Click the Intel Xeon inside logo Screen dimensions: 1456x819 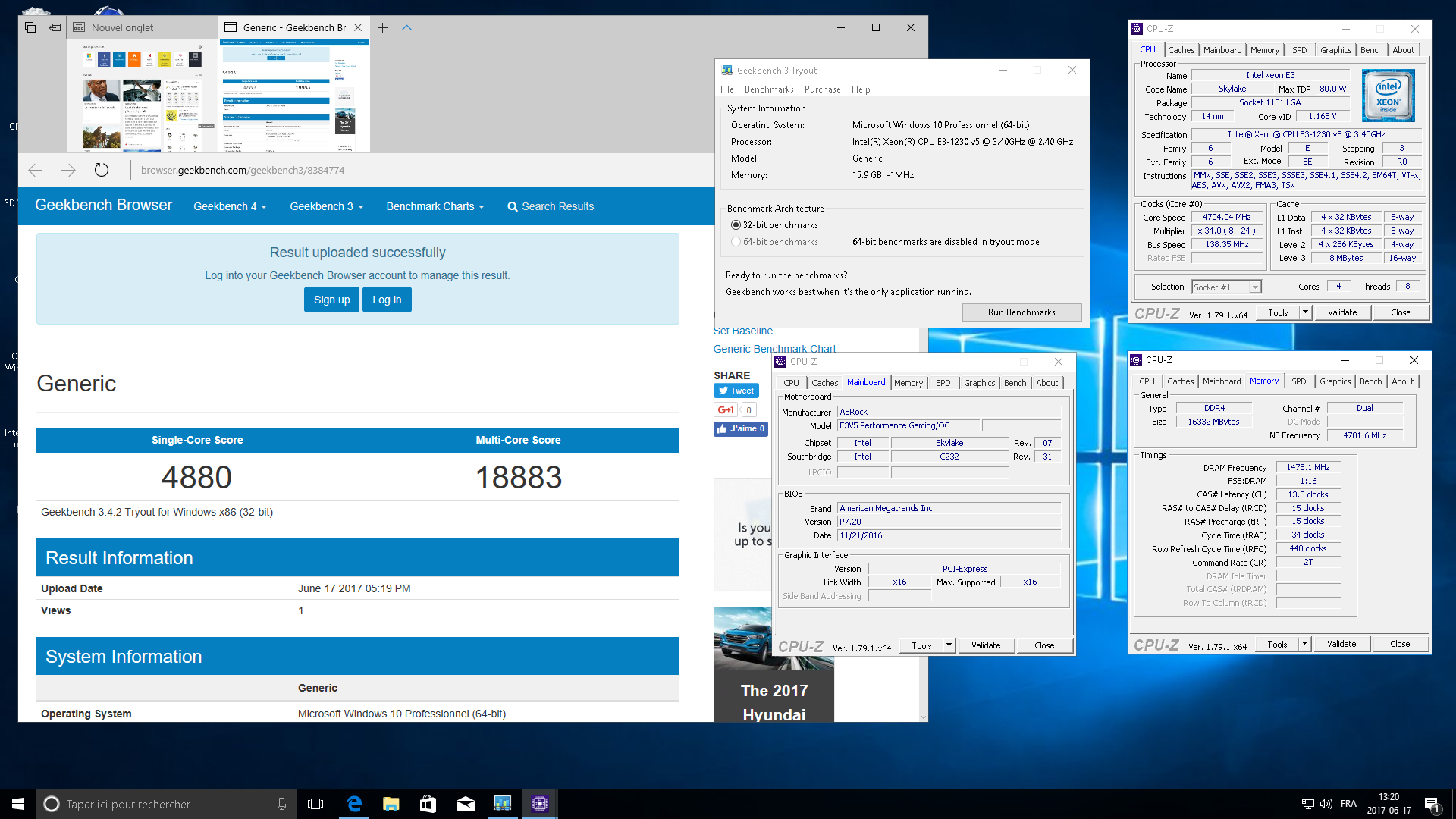pos(1388,96)
